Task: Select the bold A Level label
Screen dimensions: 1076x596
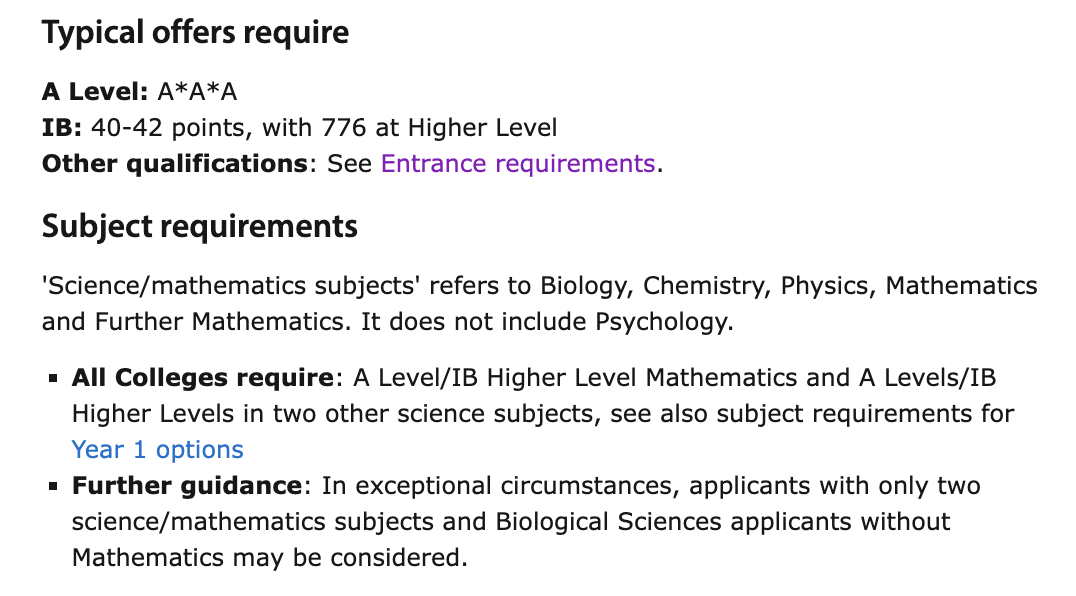Action: 95,91
